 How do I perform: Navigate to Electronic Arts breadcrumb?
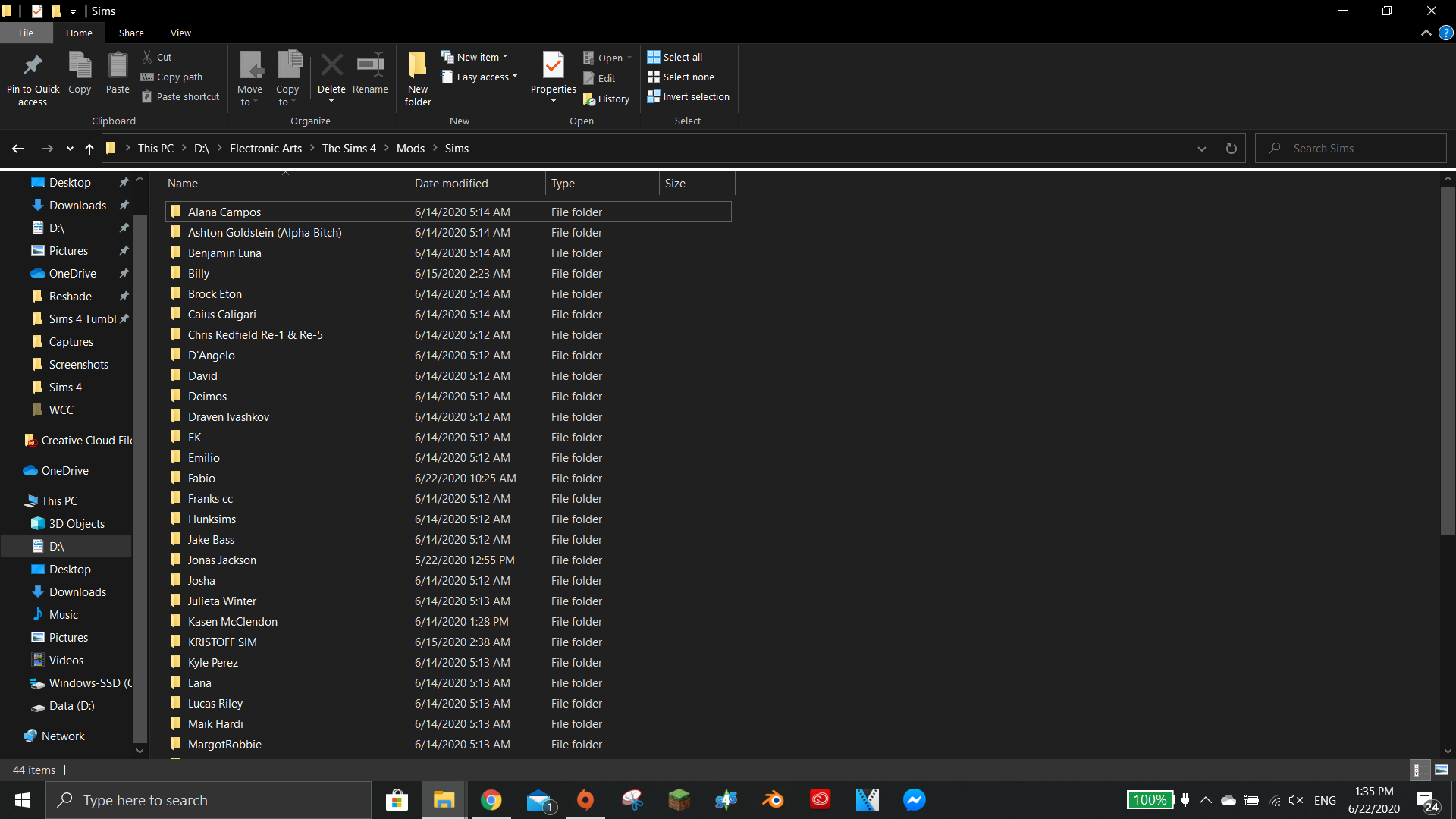[265, 149]
